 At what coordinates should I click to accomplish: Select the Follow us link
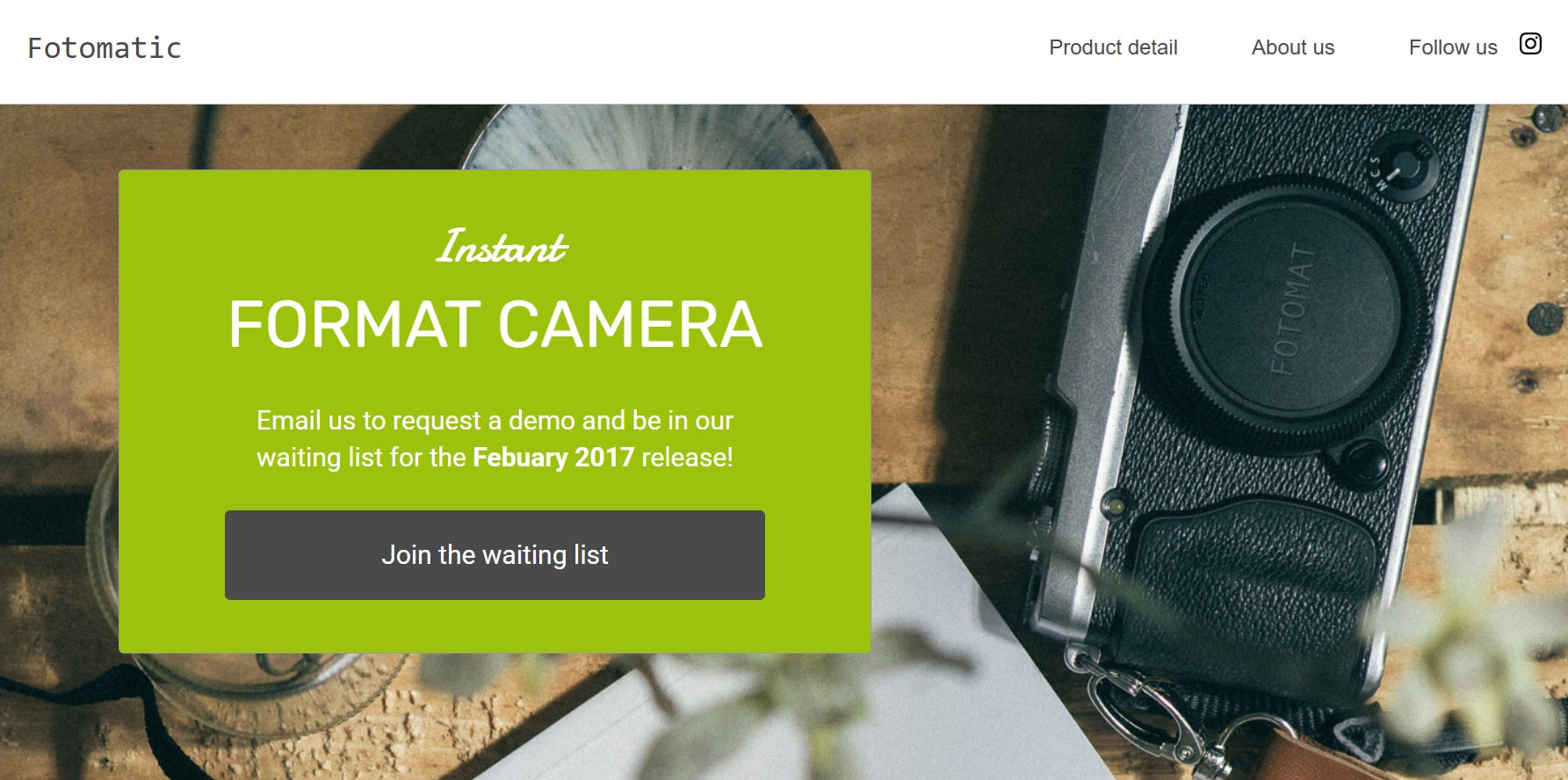click(1453, 47)
